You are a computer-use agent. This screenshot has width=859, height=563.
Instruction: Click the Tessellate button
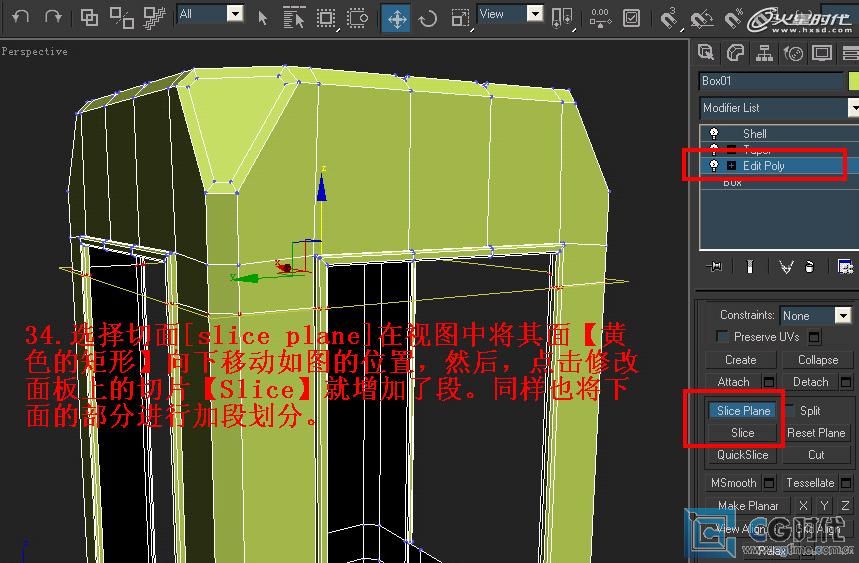[x=810, y=482]
